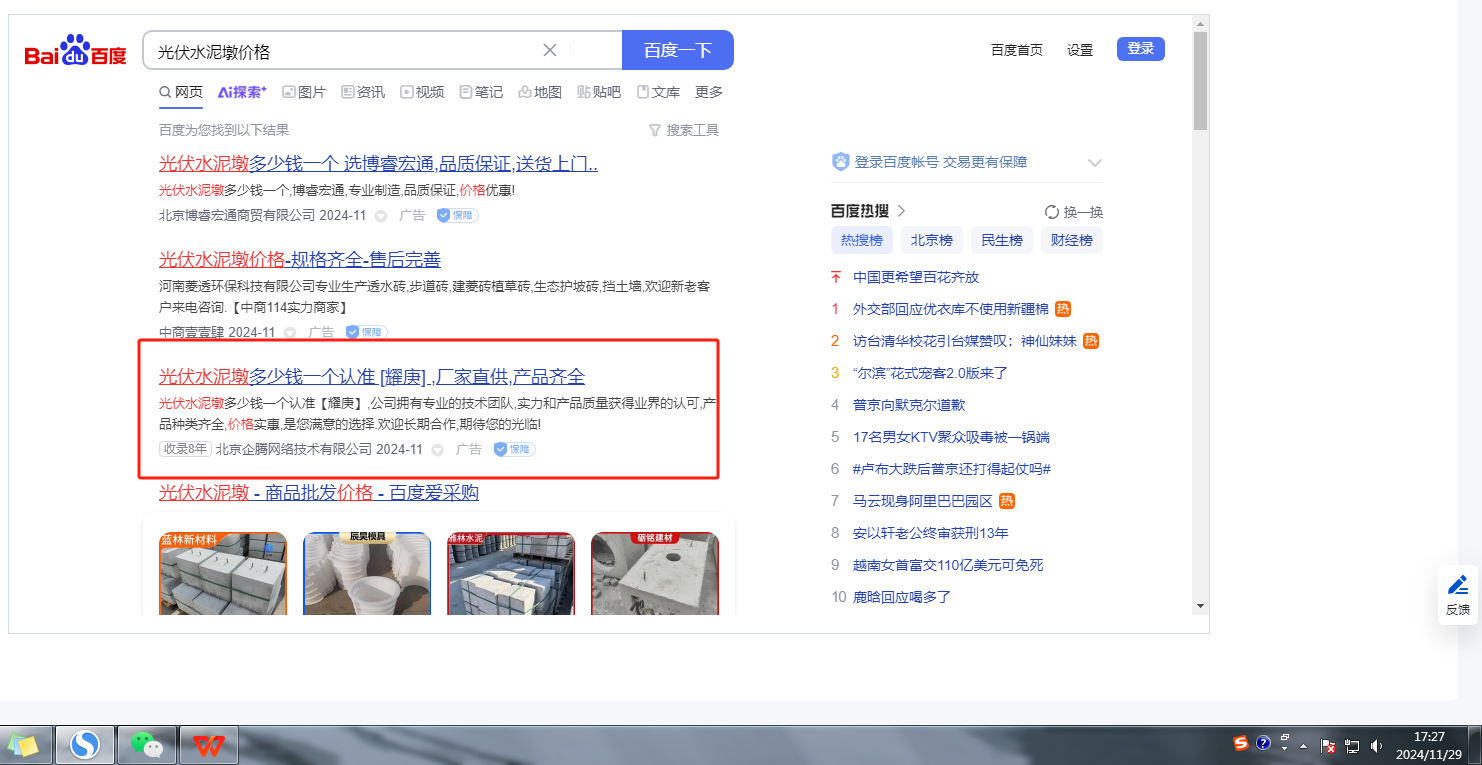Open hot topic 普京向默克尔道歉
This screenshot has height=765, width=1482.
click(x=909, y=405)
